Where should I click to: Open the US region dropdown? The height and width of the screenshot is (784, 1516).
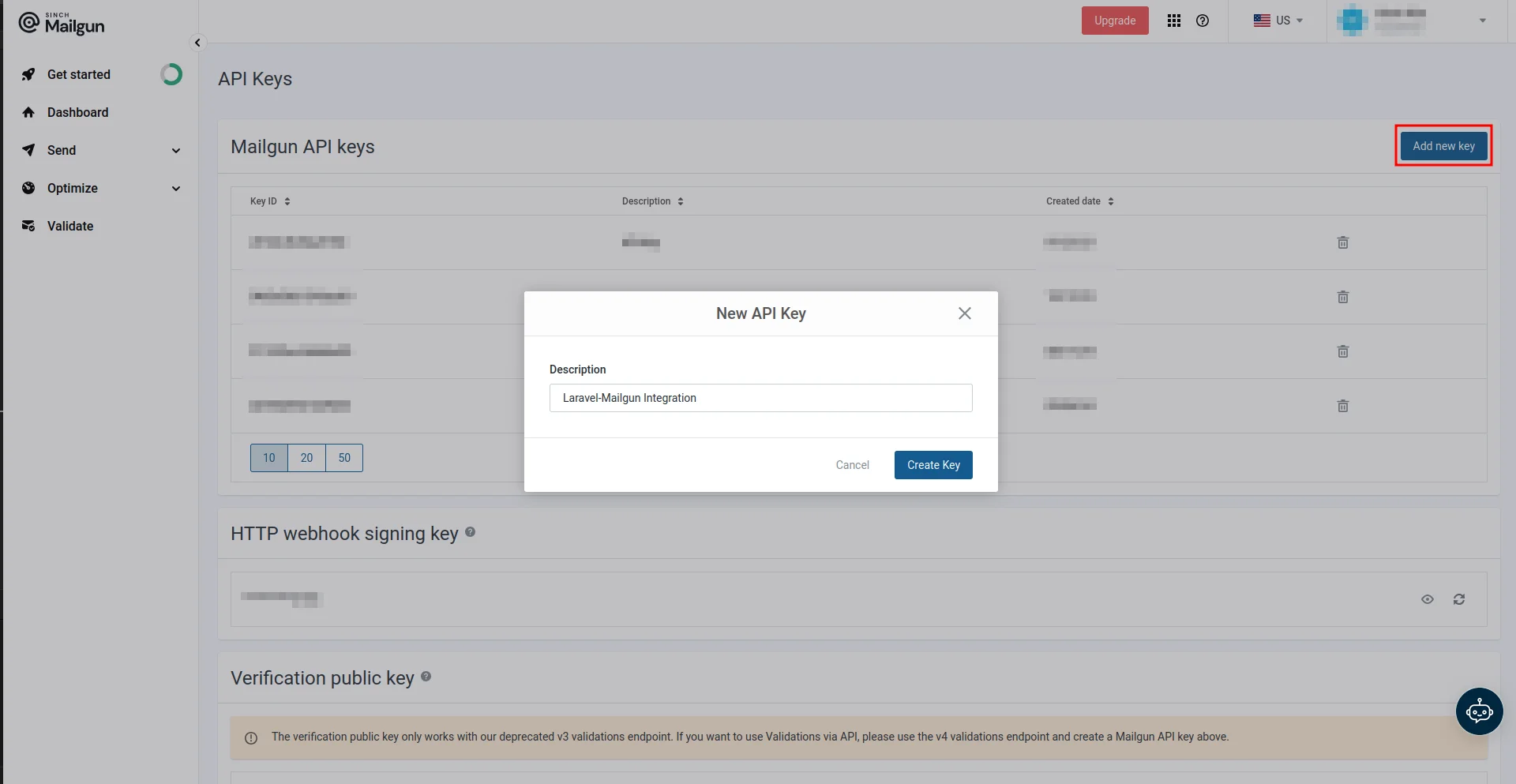pyautogui.click(x=1278, y=21)
